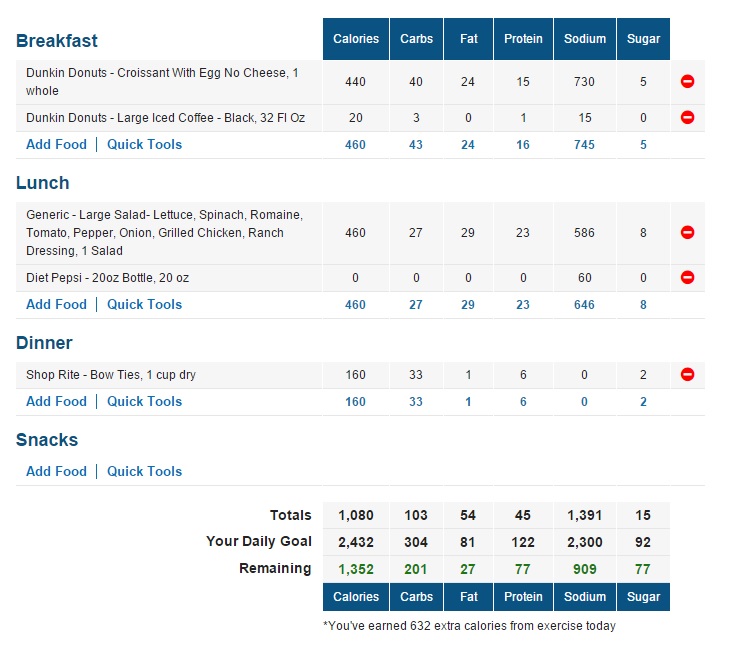
Task: Click the Sodium column header at top
Action: [x=585, y=39]
